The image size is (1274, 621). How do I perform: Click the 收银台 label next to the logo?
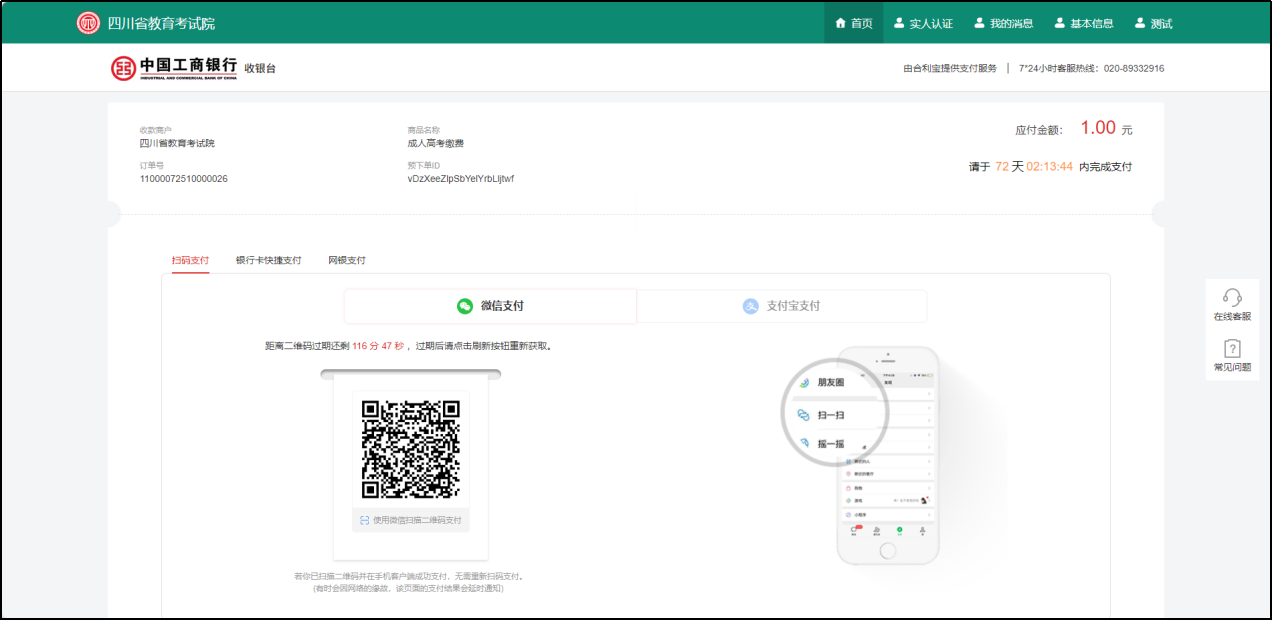[x=260, y=68]
